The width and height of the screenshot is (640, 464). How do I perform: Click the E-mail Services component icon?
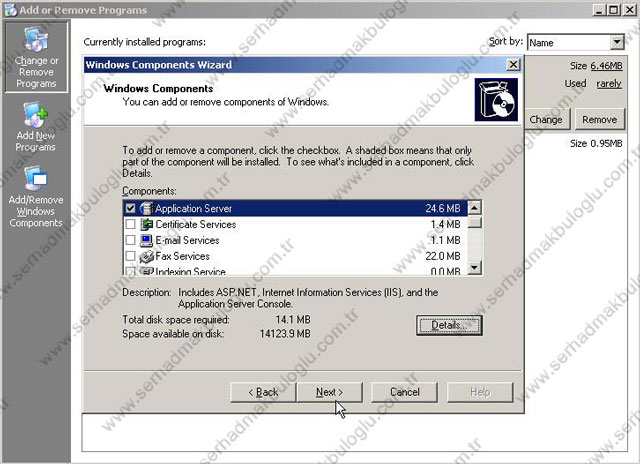pos(146,240)
